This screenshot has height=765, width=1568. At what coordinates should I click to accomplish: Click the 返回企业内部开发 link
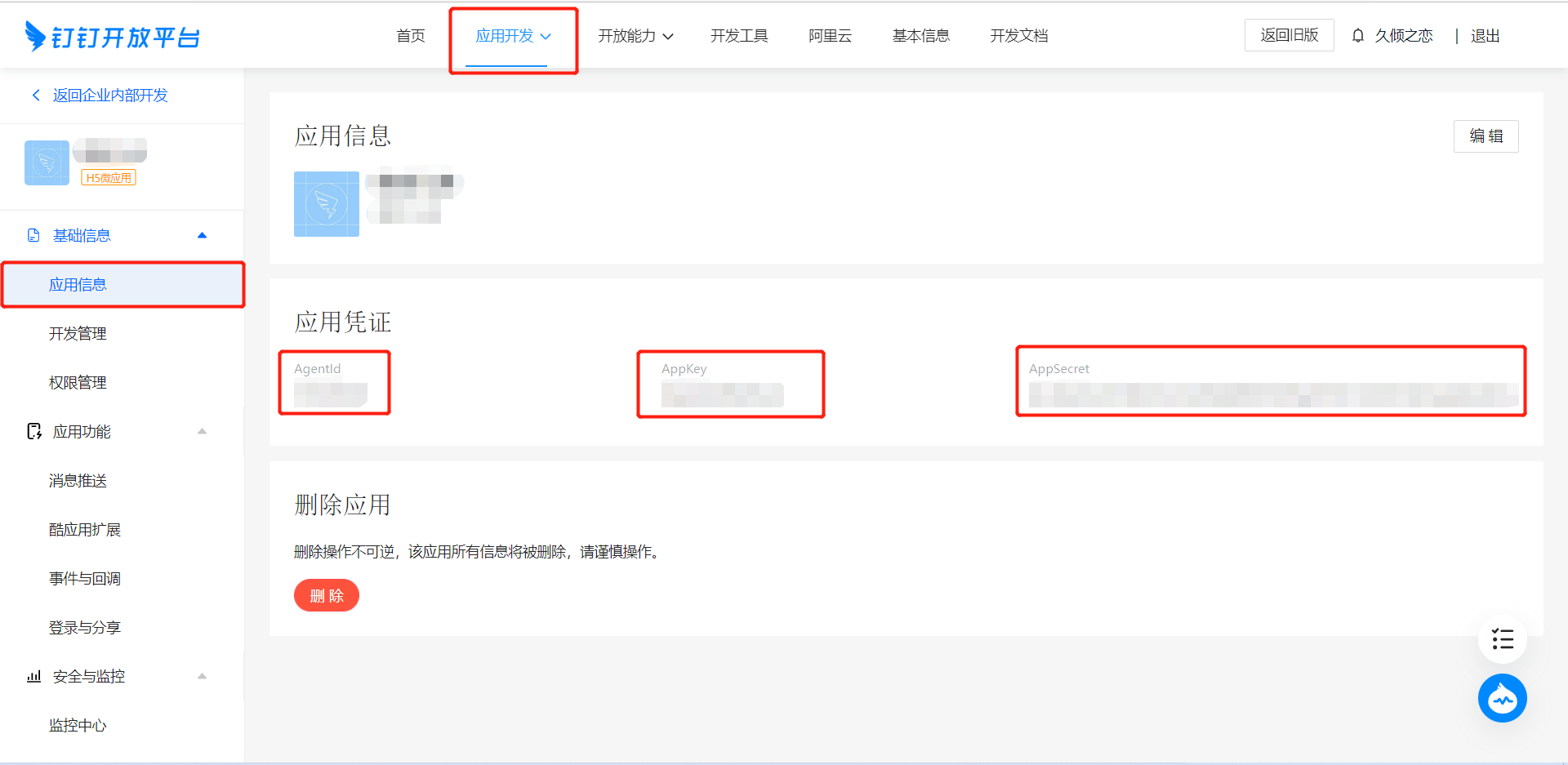(110, 96)
